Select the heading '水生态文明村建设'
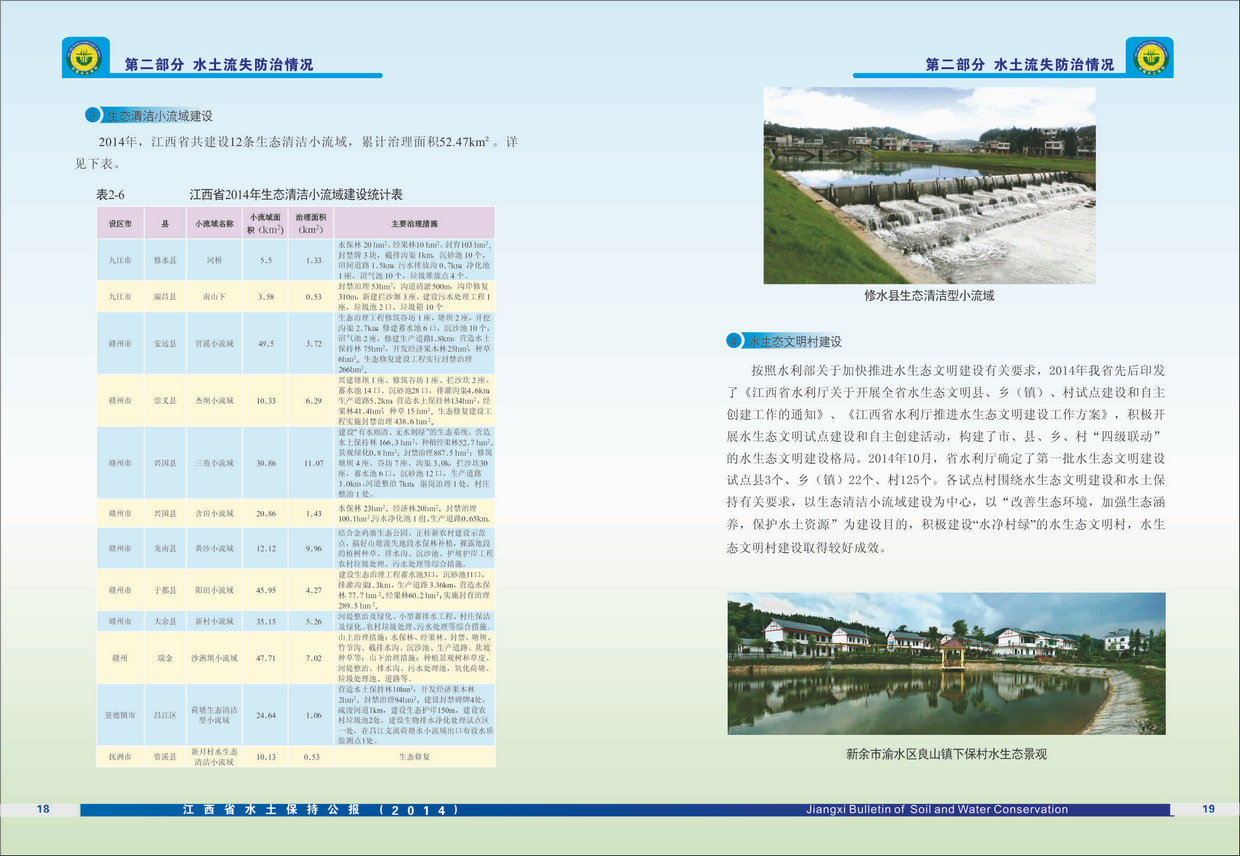 click(x=795, y=341)
